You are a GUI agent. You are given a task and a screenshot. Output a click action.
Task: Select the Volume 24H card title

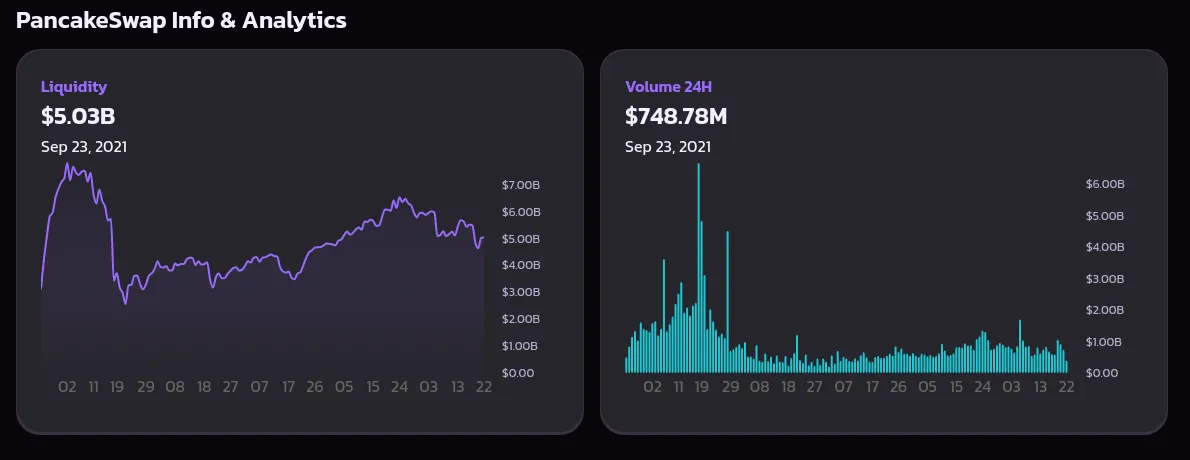pyautogui.click(x=669, y=87)
